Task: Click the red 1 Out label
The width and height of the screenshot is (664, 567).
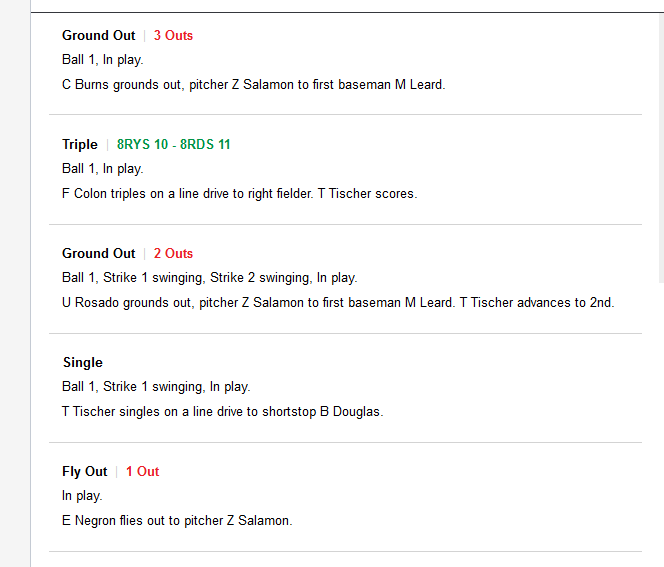Action: 142,471
